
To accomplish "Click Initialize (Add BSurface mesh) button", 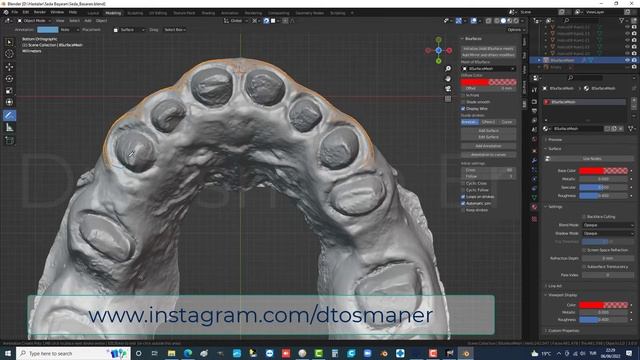I will 489,48.
